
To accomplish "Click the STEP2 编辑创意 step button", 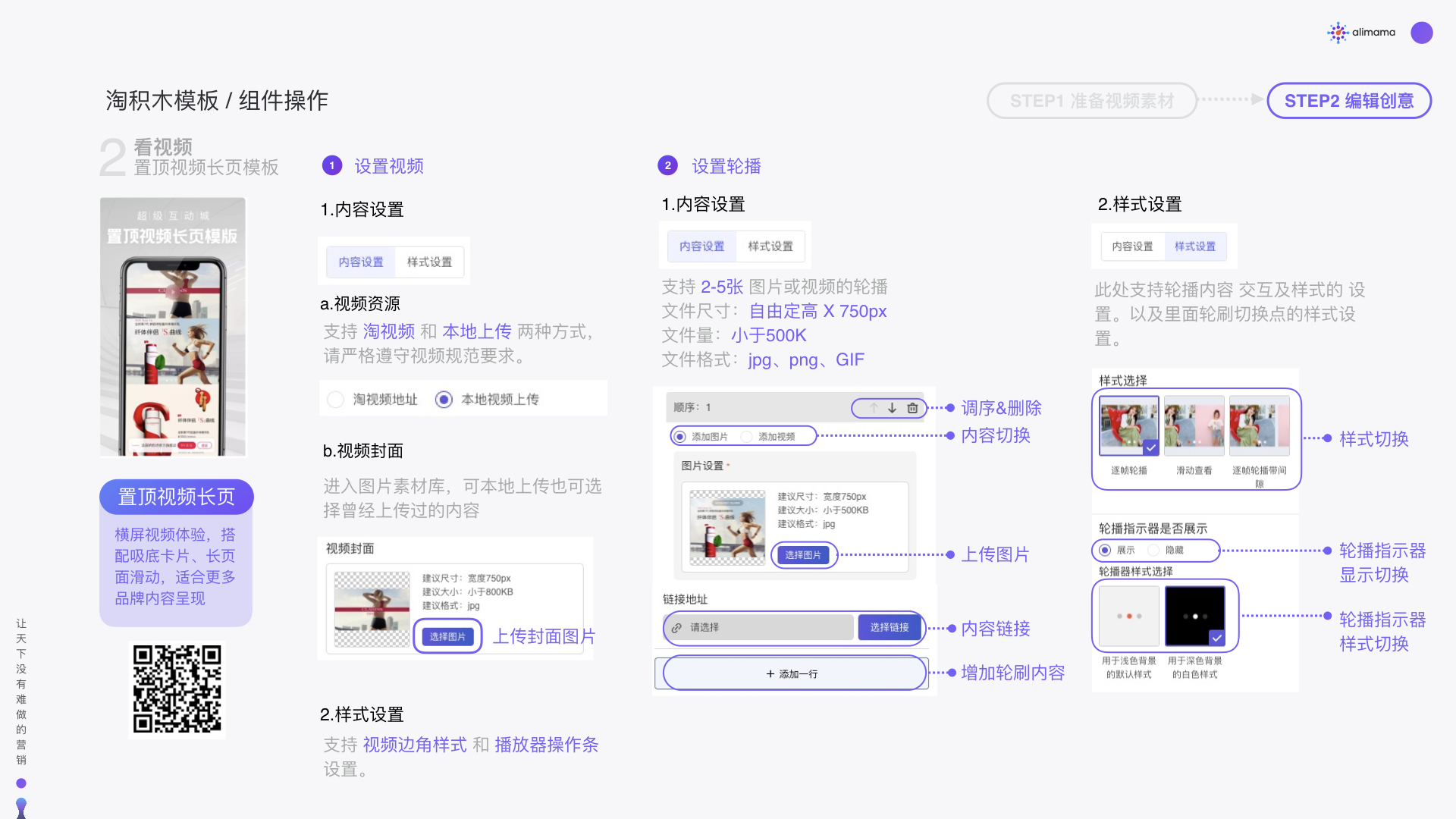I will tap(1349, 101).
